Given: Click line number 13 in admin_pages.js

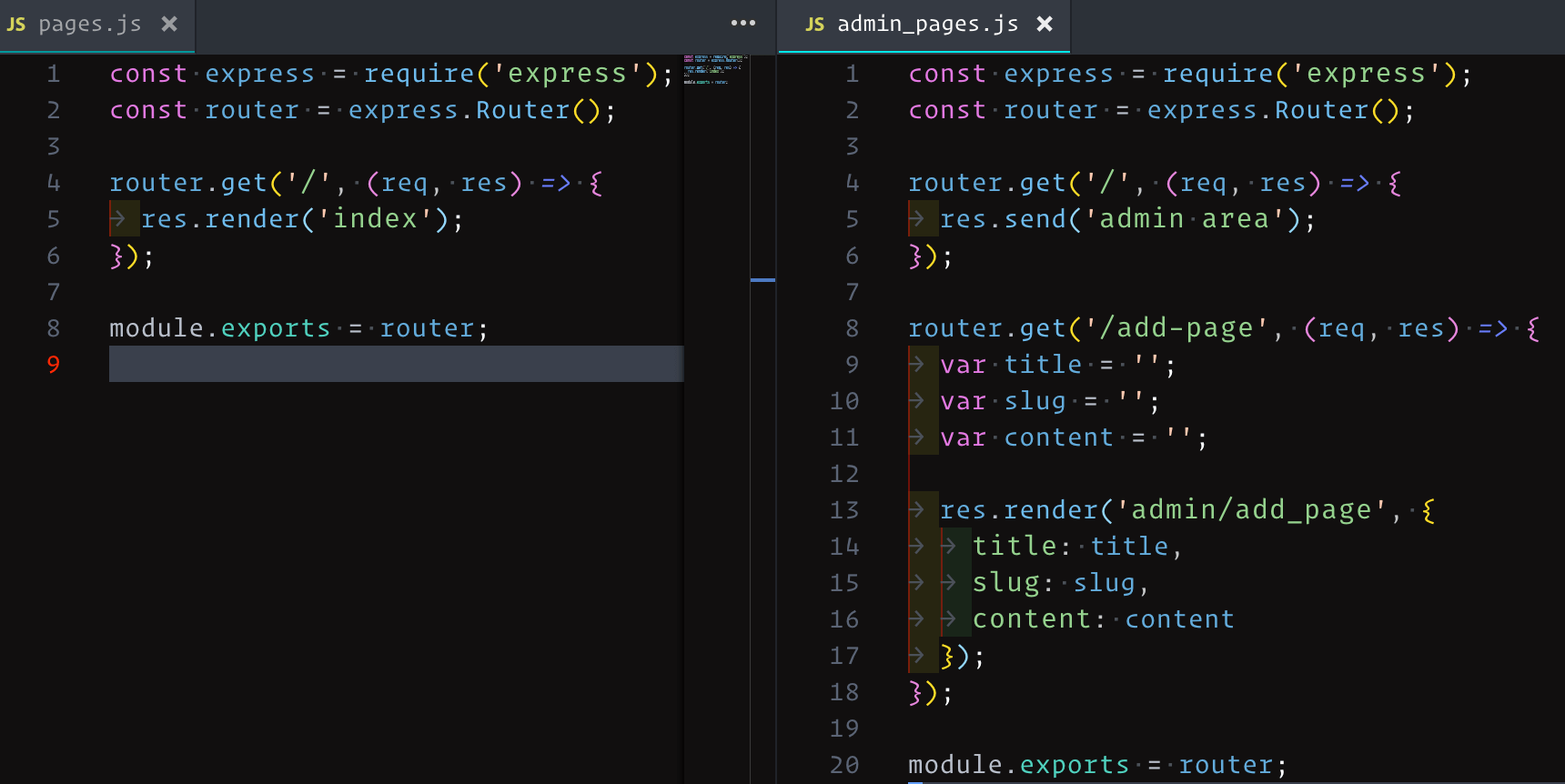Looking at the screenshot, I should point(844,510).
